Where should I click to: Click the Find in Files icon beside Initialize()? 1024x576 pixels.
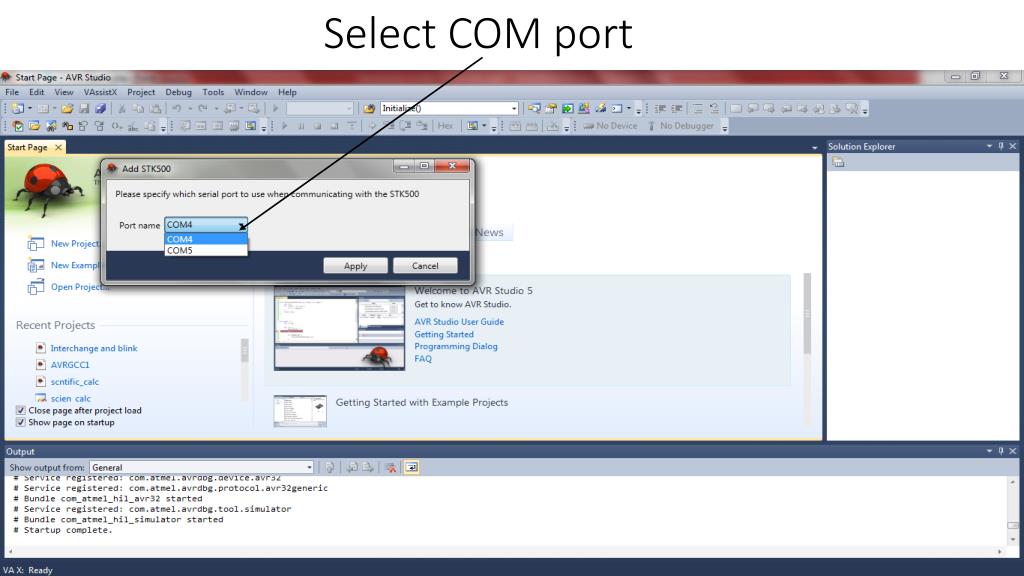coord(369,108)
